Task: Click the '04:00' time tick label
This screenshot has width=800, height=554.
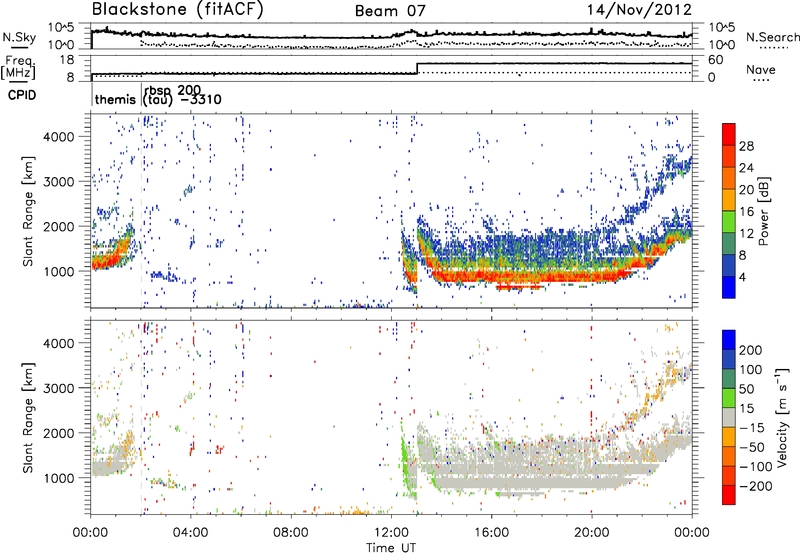Action: coord(191,533)
